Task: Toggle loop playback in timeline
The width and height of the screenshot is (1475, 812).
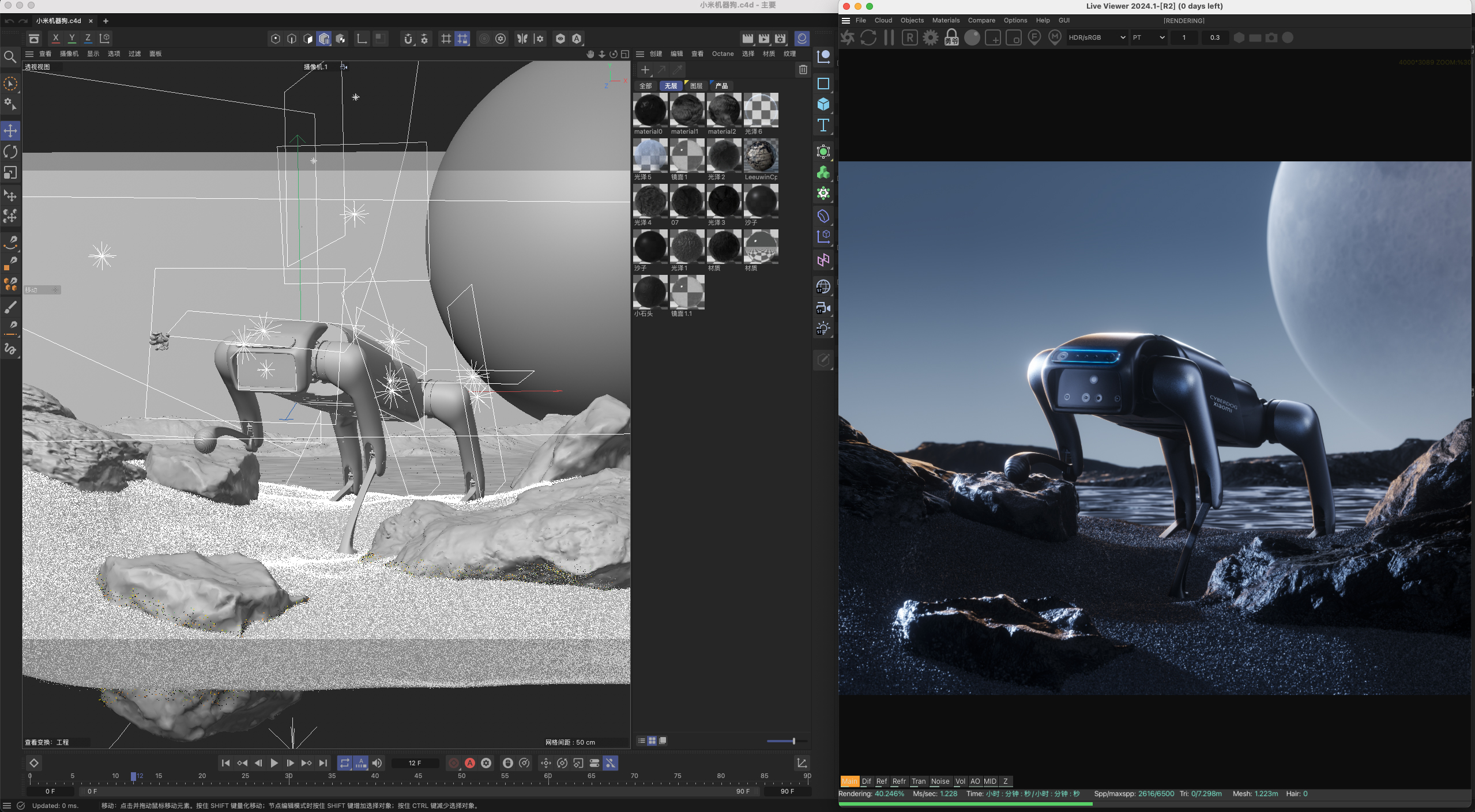Action: click(344, 763)
